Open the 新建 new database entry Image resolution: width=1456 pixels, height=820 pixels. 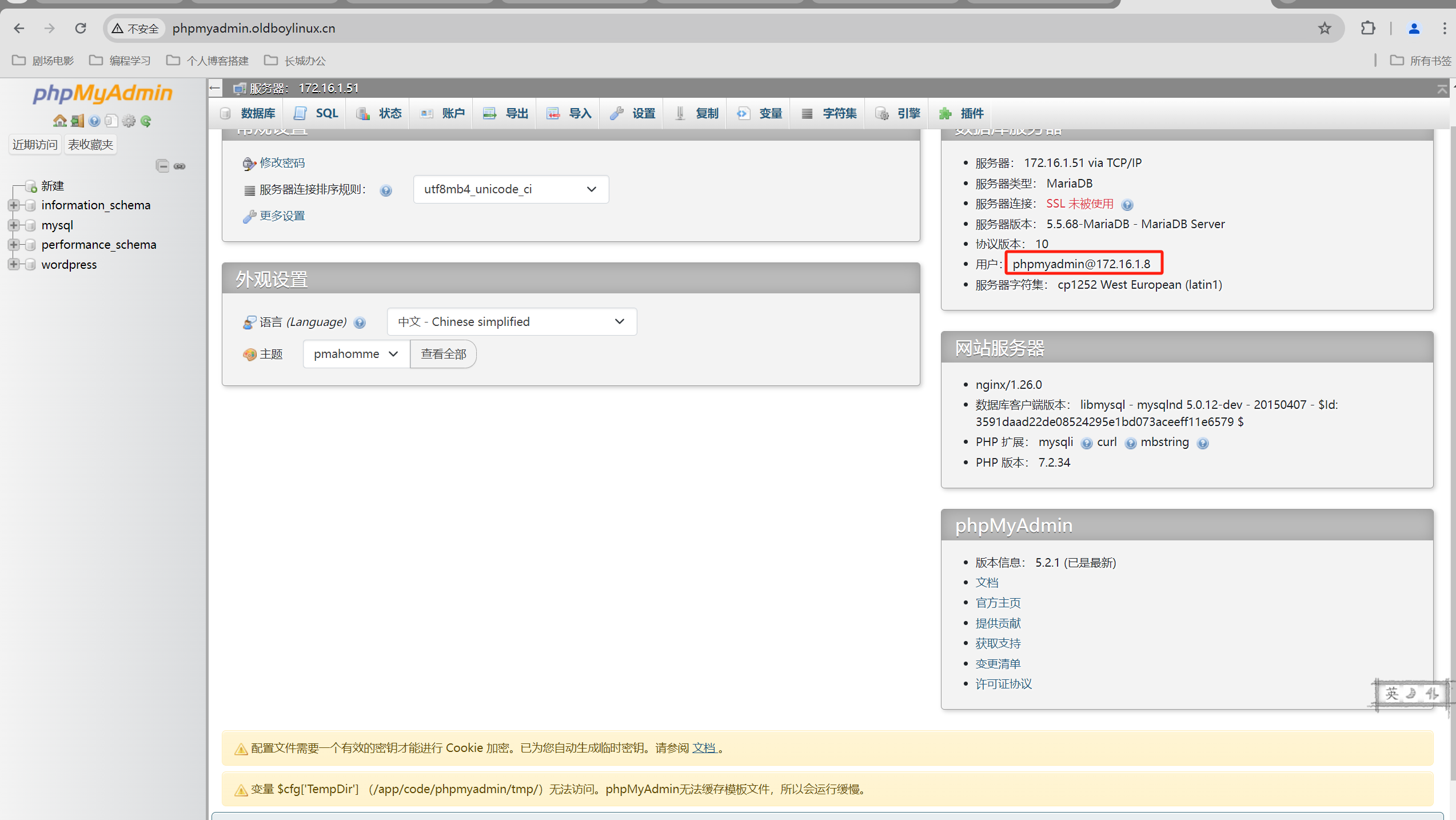[53, 186]
